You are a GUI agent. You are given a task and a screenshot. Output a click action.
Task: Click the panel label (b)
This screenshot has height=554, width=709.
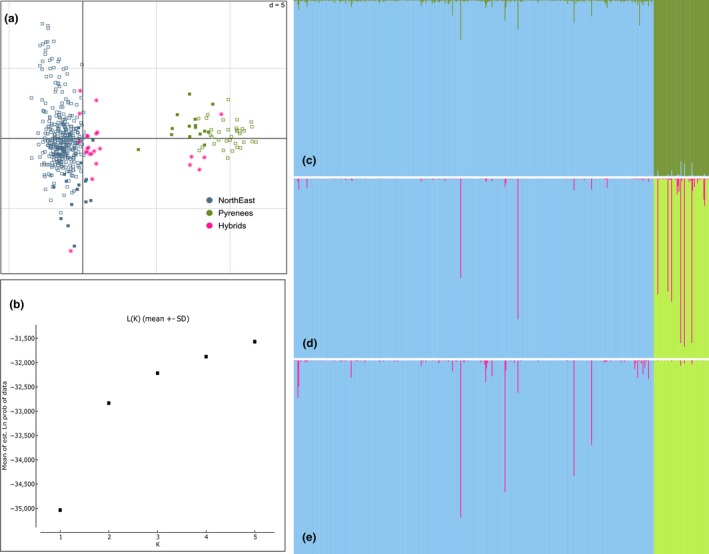tap(17, 304)
